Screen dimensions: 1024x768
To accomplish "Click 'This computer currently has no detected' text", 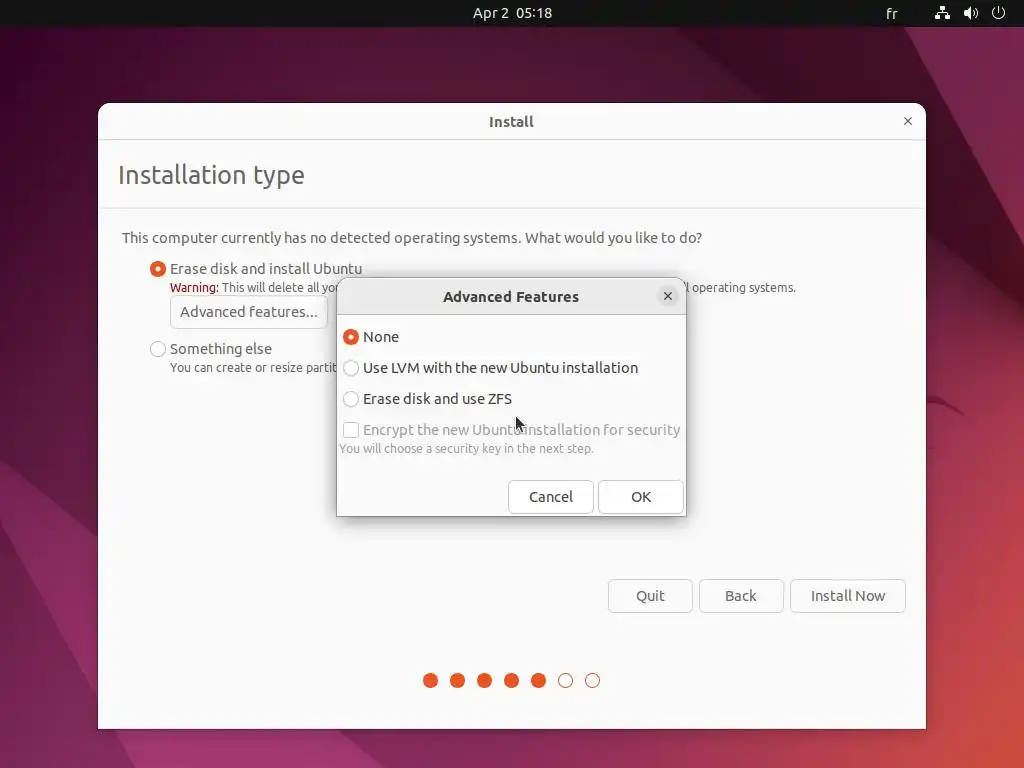I will tap(412, 238).
